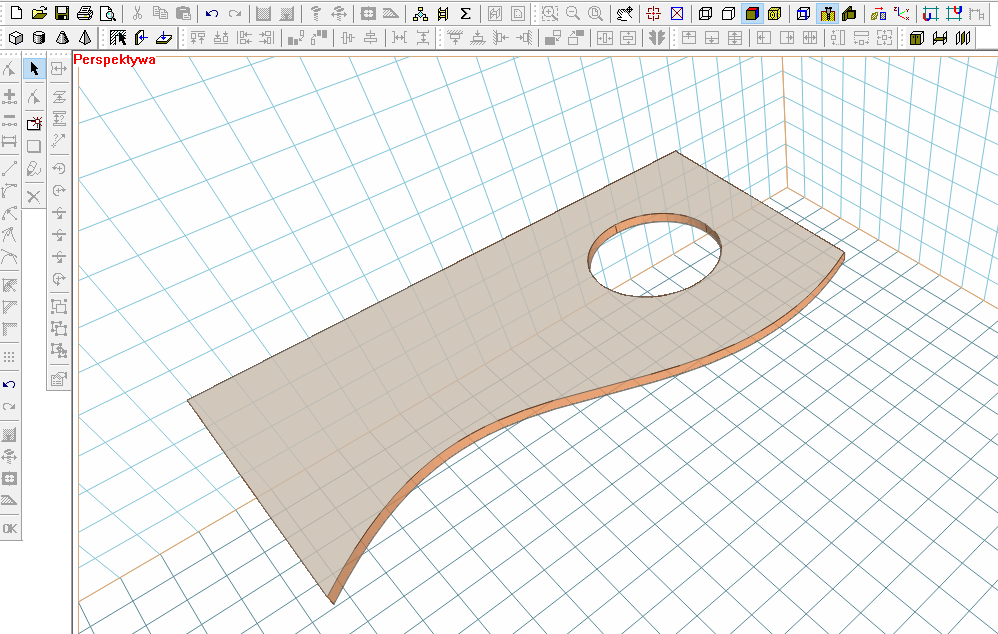
Task: Click the straight line drawing tool
Action: pyautogui.click(x=9, y=169)
